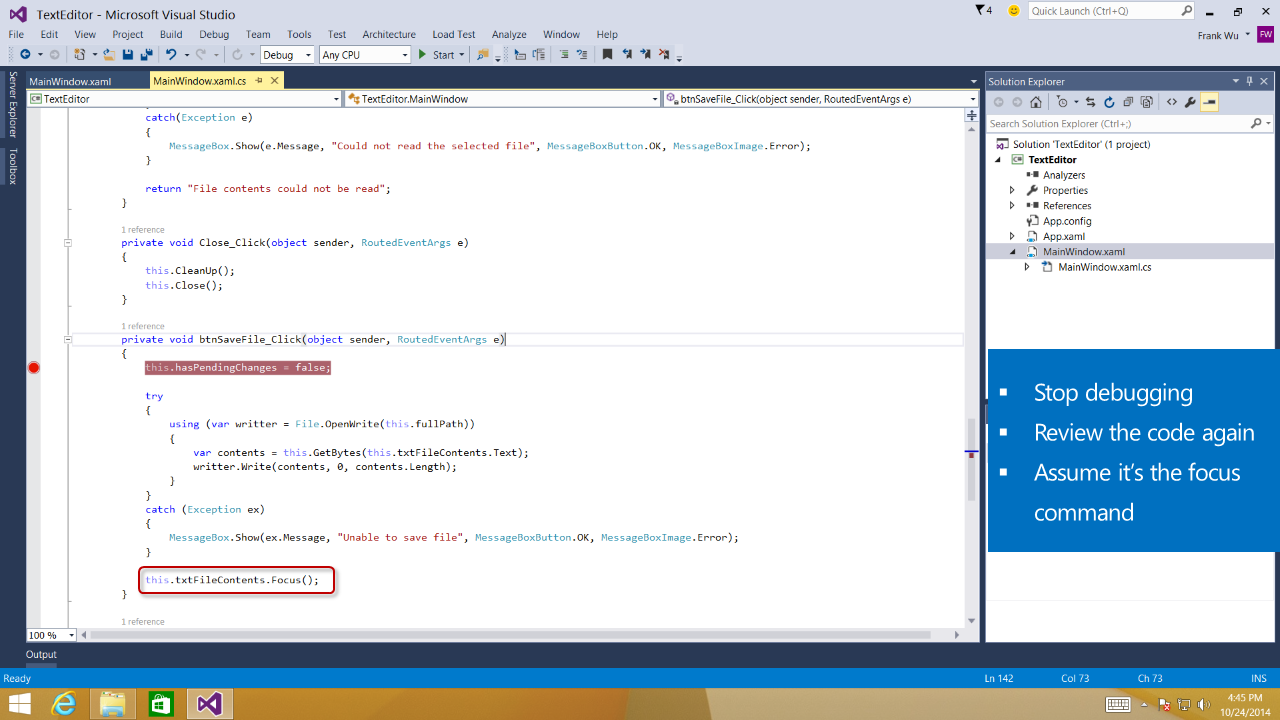Open Internet Explorer from the taskbar
Image resolution: width=1280 pixels, height=720 pixels.
(x=65, y=704)
